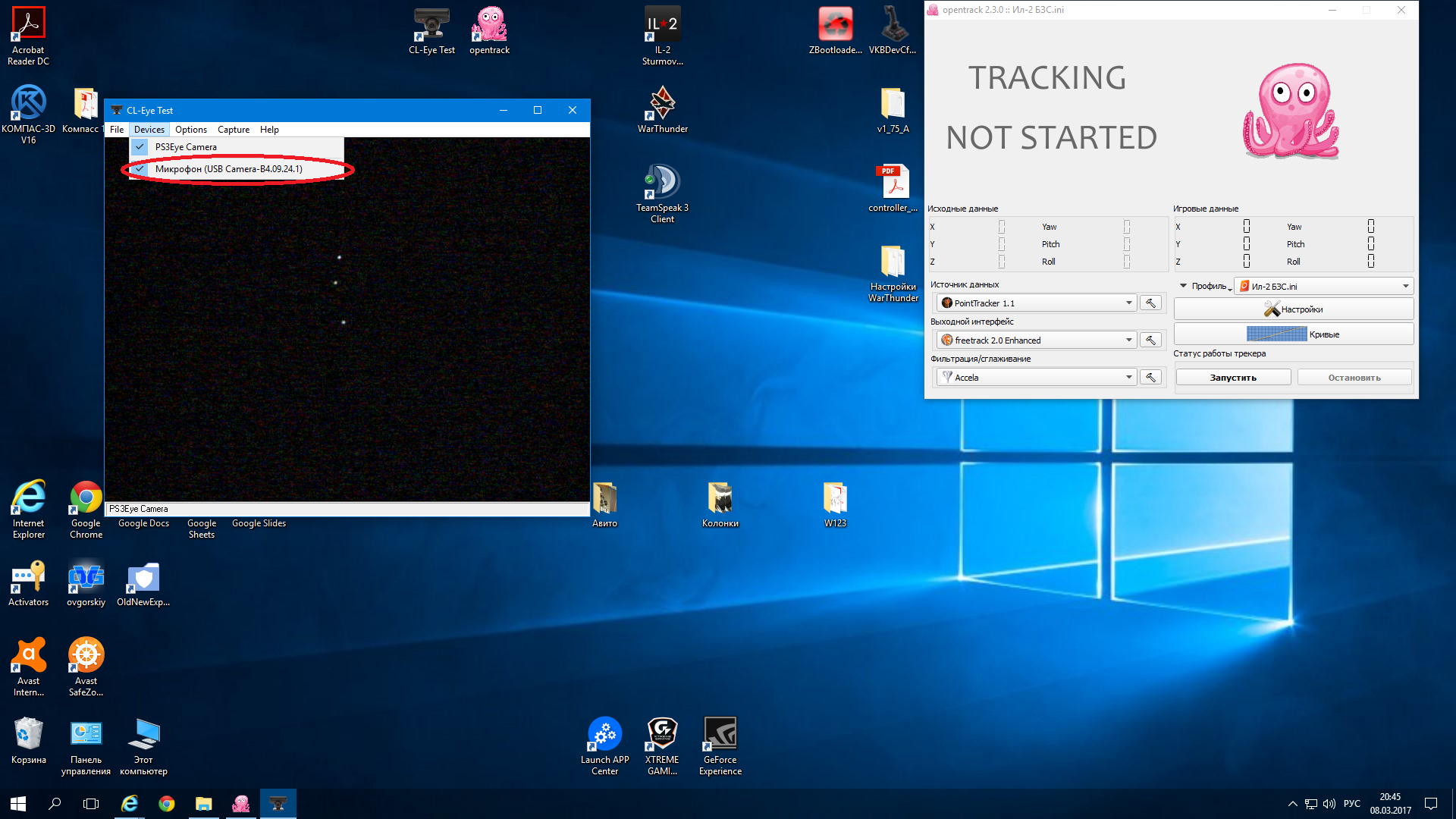This screenshot has height=819, width=1456.
Task: Toggle Микрофон USB Camera device entry
Action: click(237, 168)
